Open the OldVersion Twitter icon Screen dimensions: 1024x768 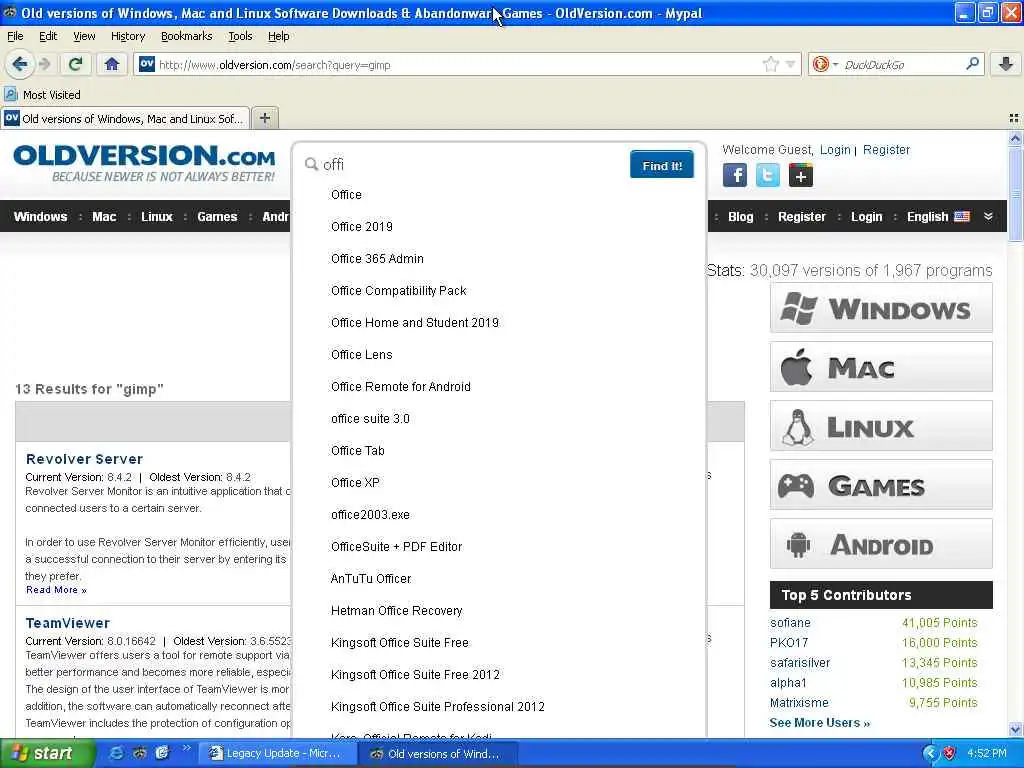[x=767, y=176]
